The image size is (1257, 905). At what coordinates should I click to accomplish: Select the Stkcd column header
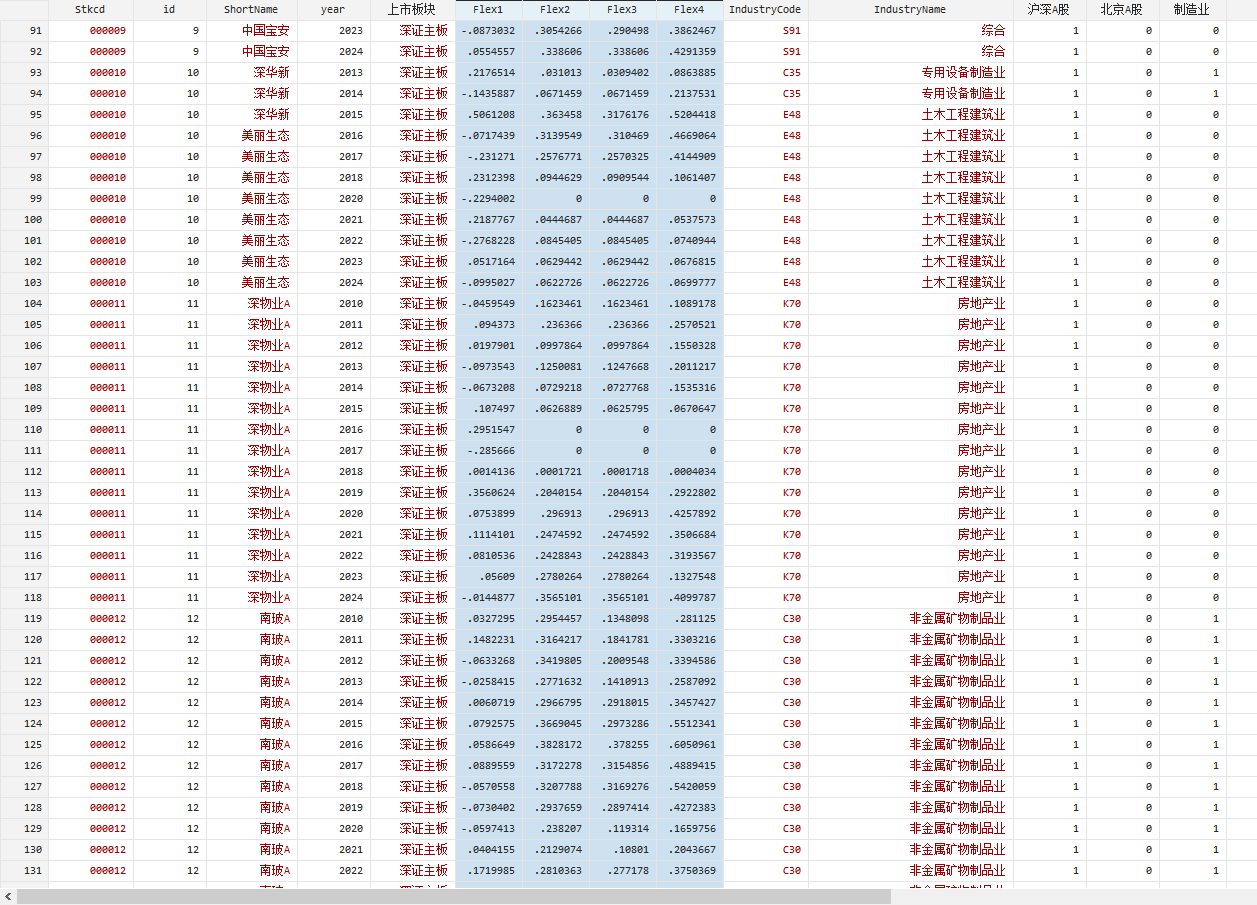point(90,9)
